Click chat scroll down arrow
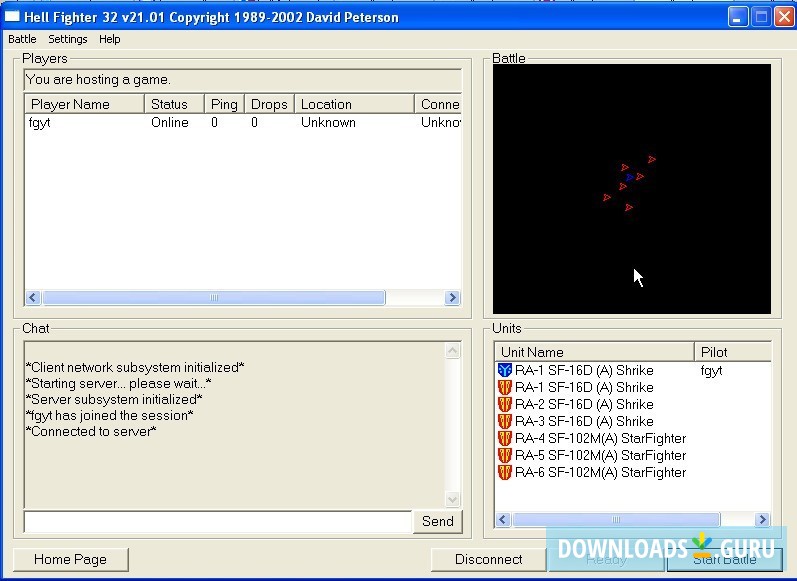797x581 pixels. point(452,499)
